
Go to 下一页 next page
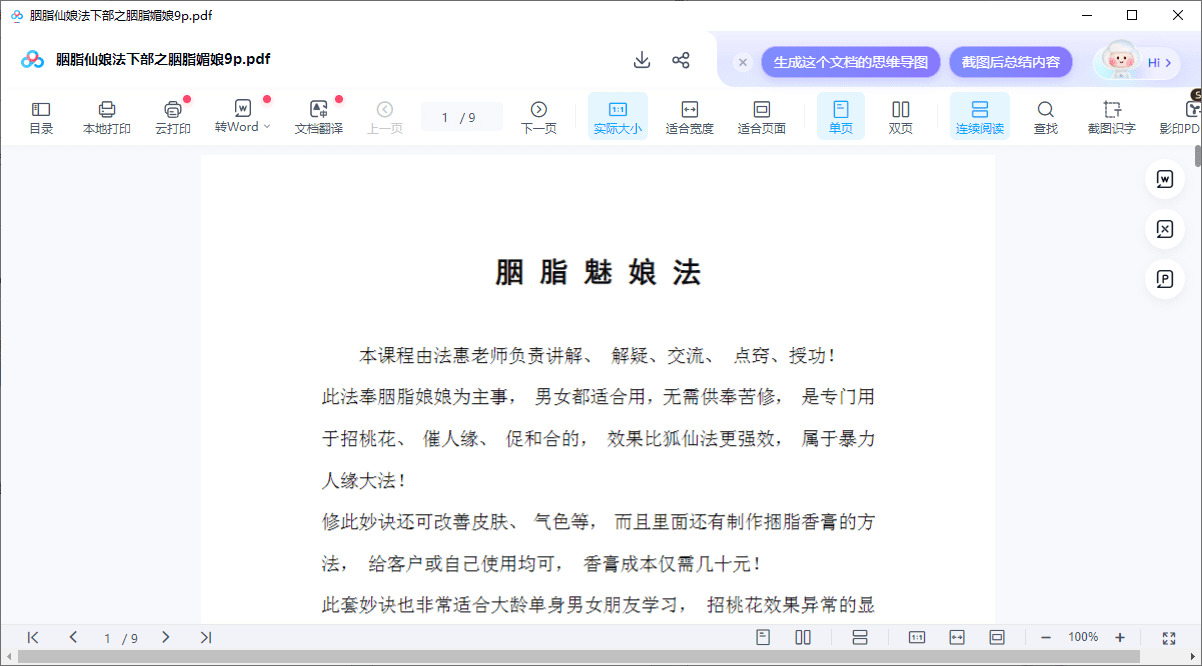pos(538,116)
